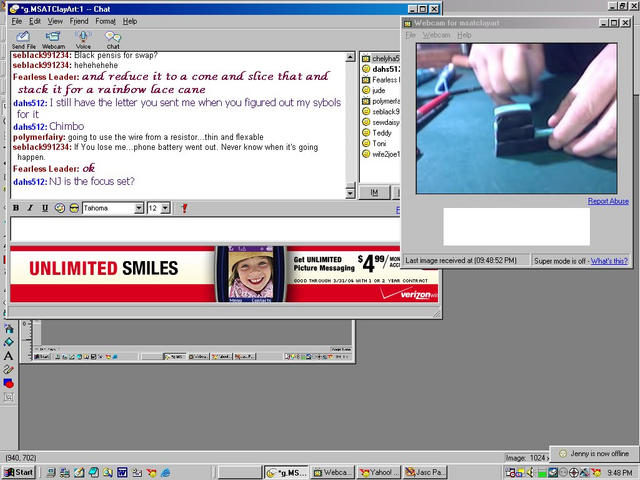The image size is (640, 480).
Task: Toggle italic text formatting
Action: click(30, 208)
